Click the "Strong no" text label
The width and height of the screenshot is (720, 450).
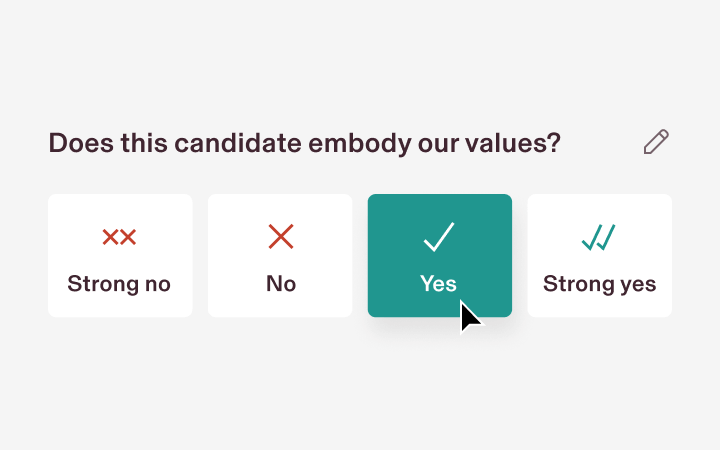(x=119, y=284)
